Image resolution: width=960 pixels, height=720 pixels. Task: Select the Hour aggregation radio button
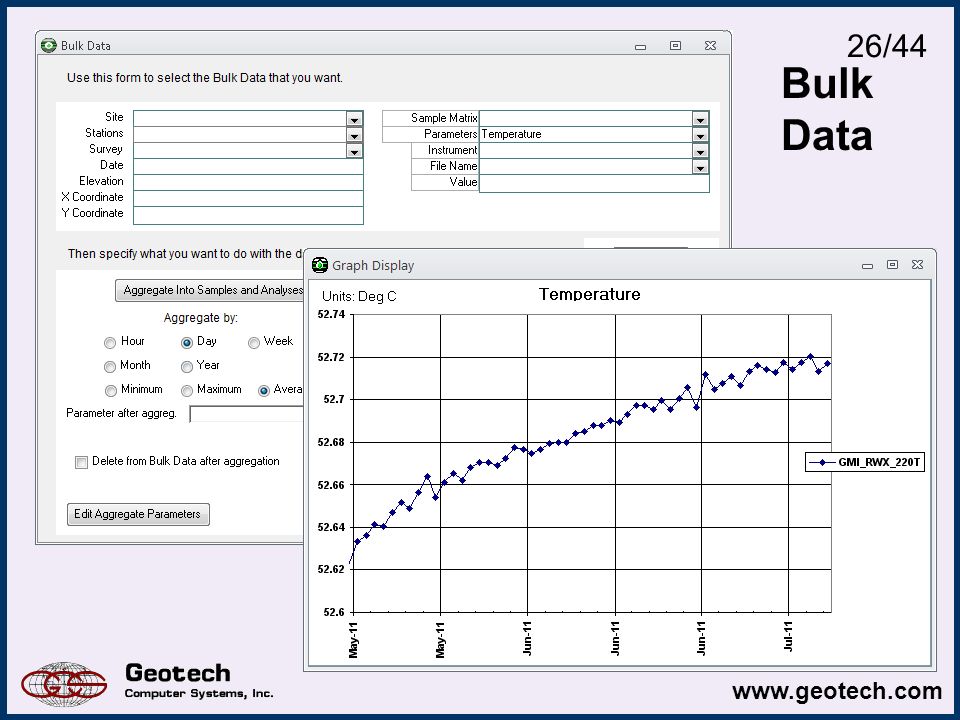tap(110, 343)
